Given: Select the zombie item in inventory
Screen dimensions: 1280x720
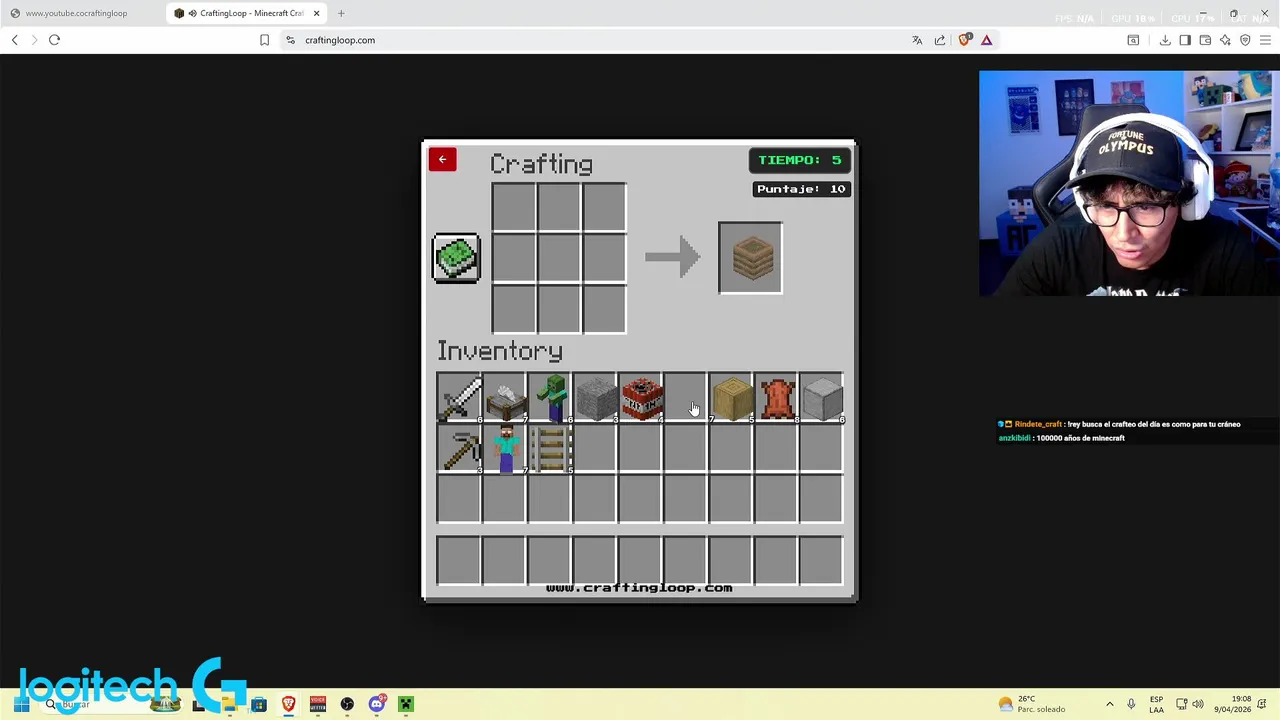Looking at the screenshot, I should 550,397.
